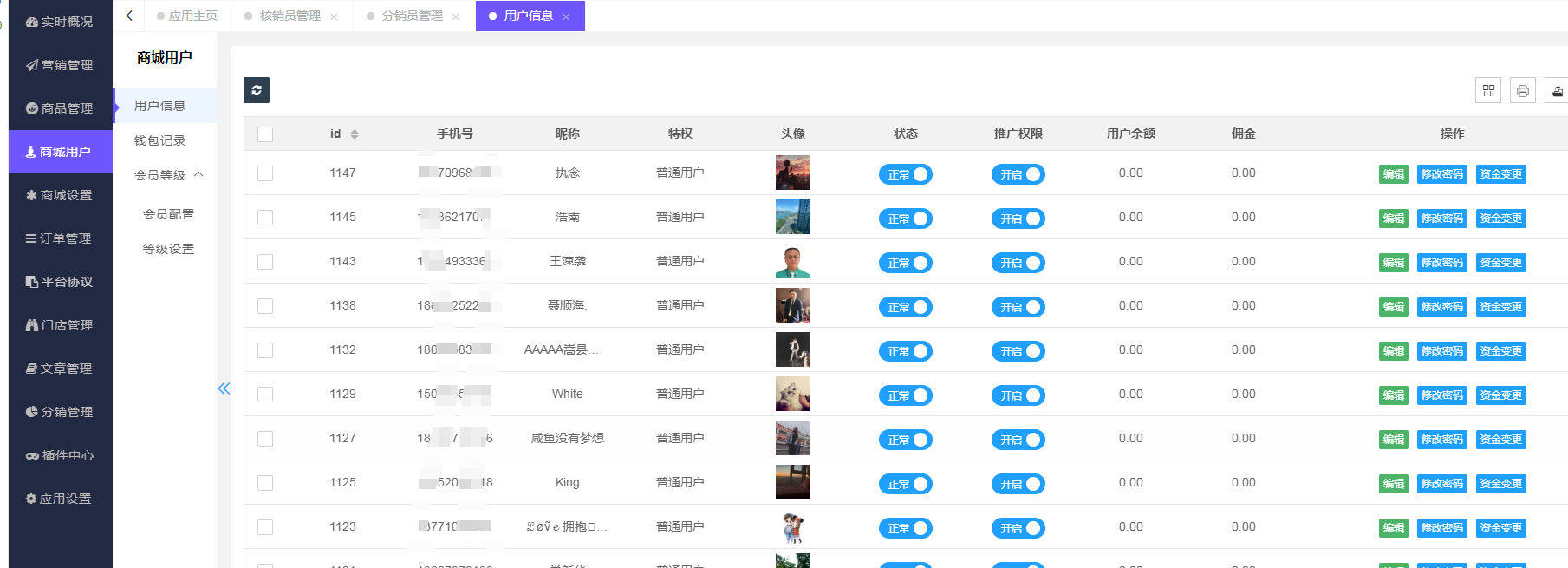This screenshot has width=1568, height=568.
Task: Click 修改密码 for user 1145
Action: click(1442, 219)
